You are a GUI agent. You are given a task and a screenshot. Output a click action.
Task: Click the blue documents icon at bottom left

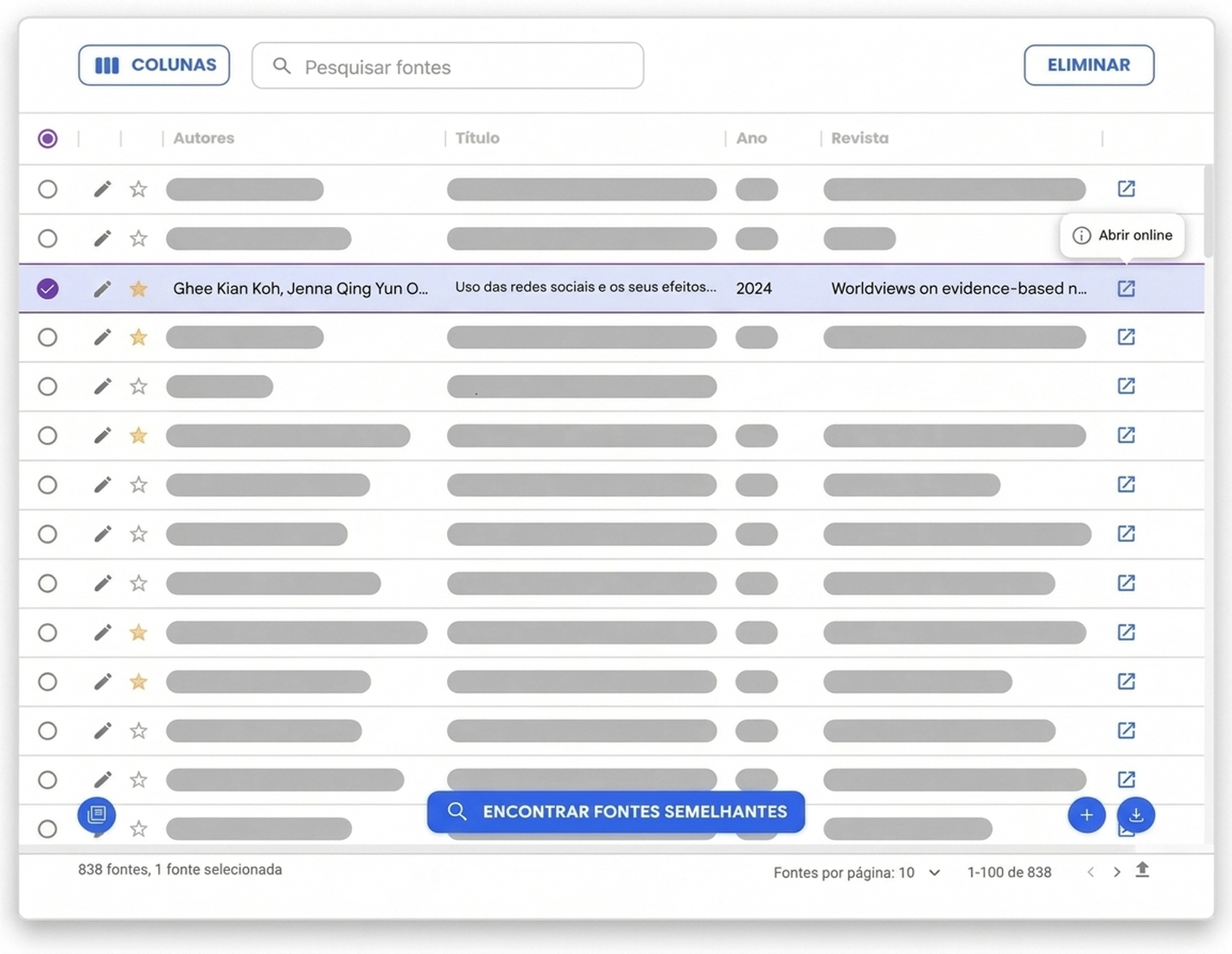coord(97,814)
